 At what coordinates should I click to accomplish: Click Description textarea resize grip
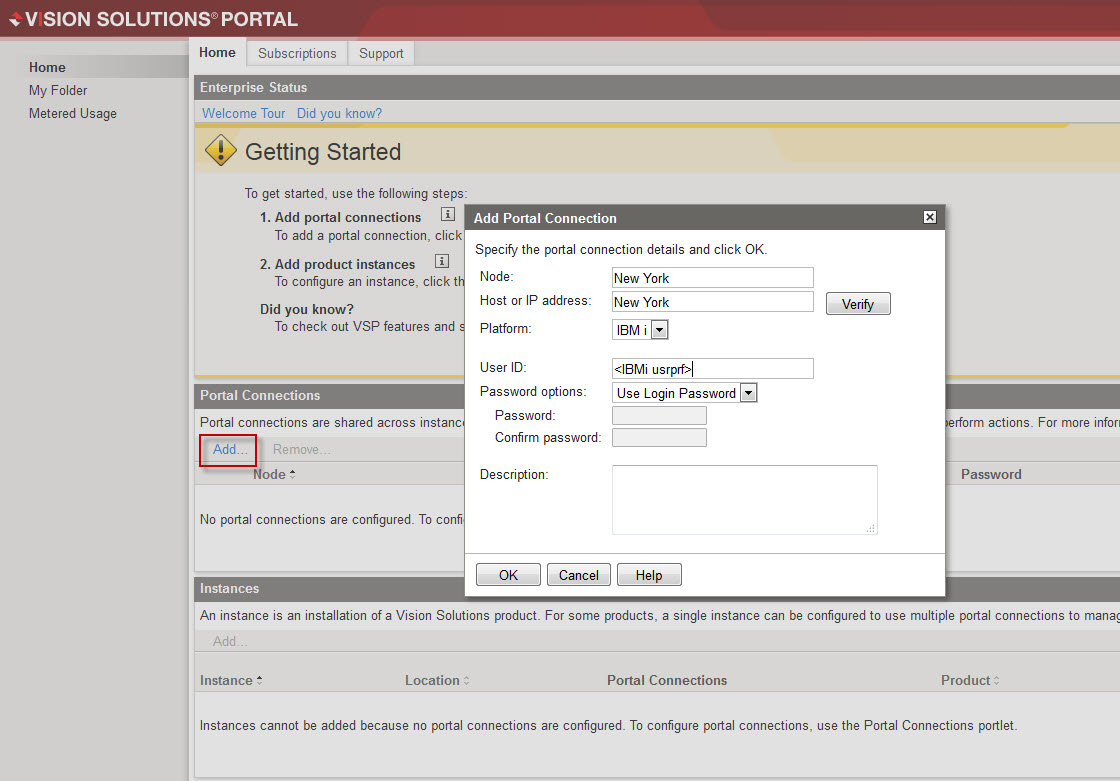coord(871,528)
